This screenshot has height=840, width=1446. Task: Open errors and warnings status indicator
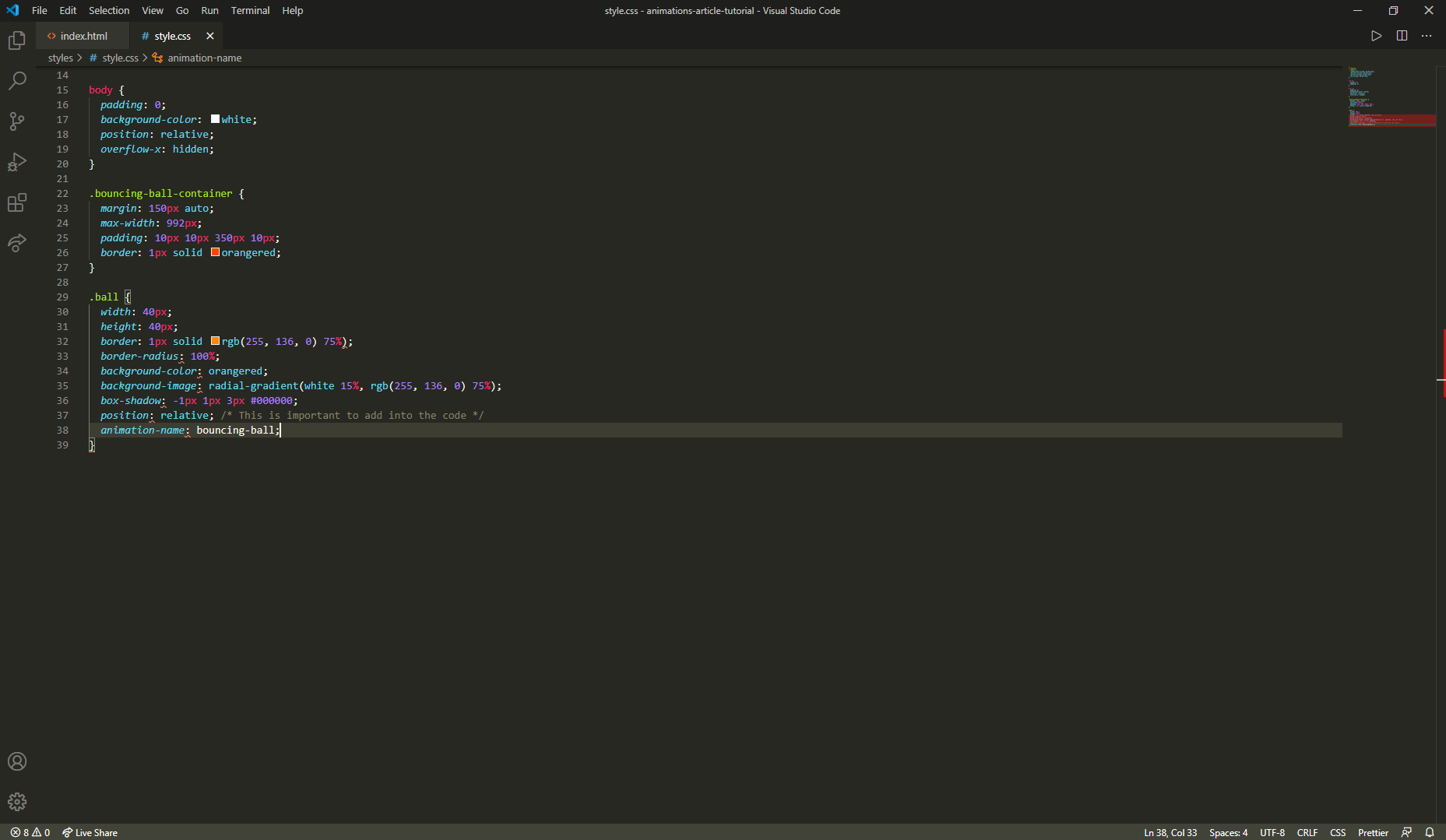pyautogui.click(x=30, y=832)
